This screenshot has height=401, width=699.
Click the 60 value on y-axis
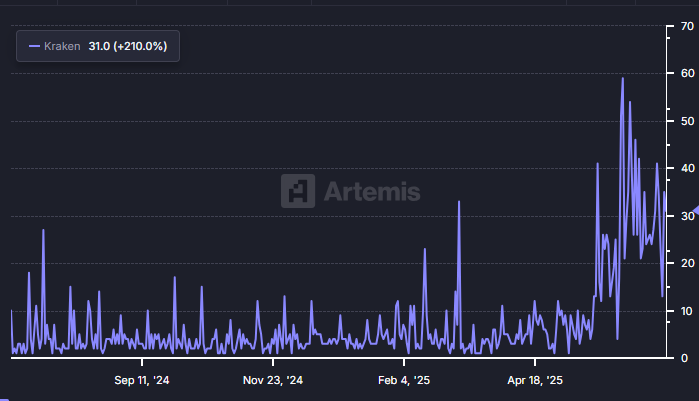point(687,73)
